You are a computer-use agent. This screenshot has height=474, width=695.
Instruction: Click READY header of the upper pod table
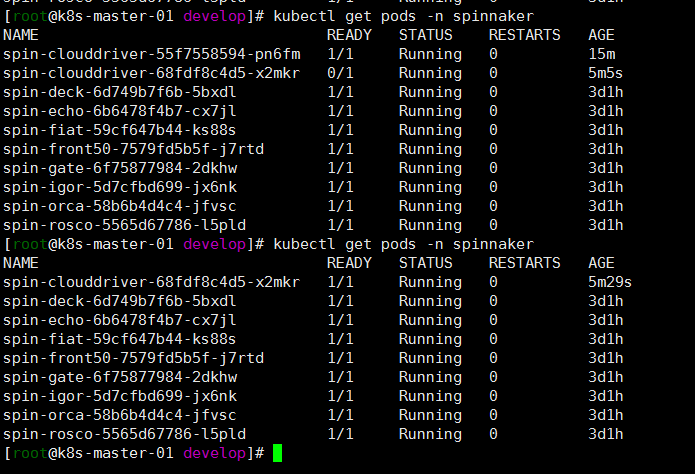[x=349, y=35]
